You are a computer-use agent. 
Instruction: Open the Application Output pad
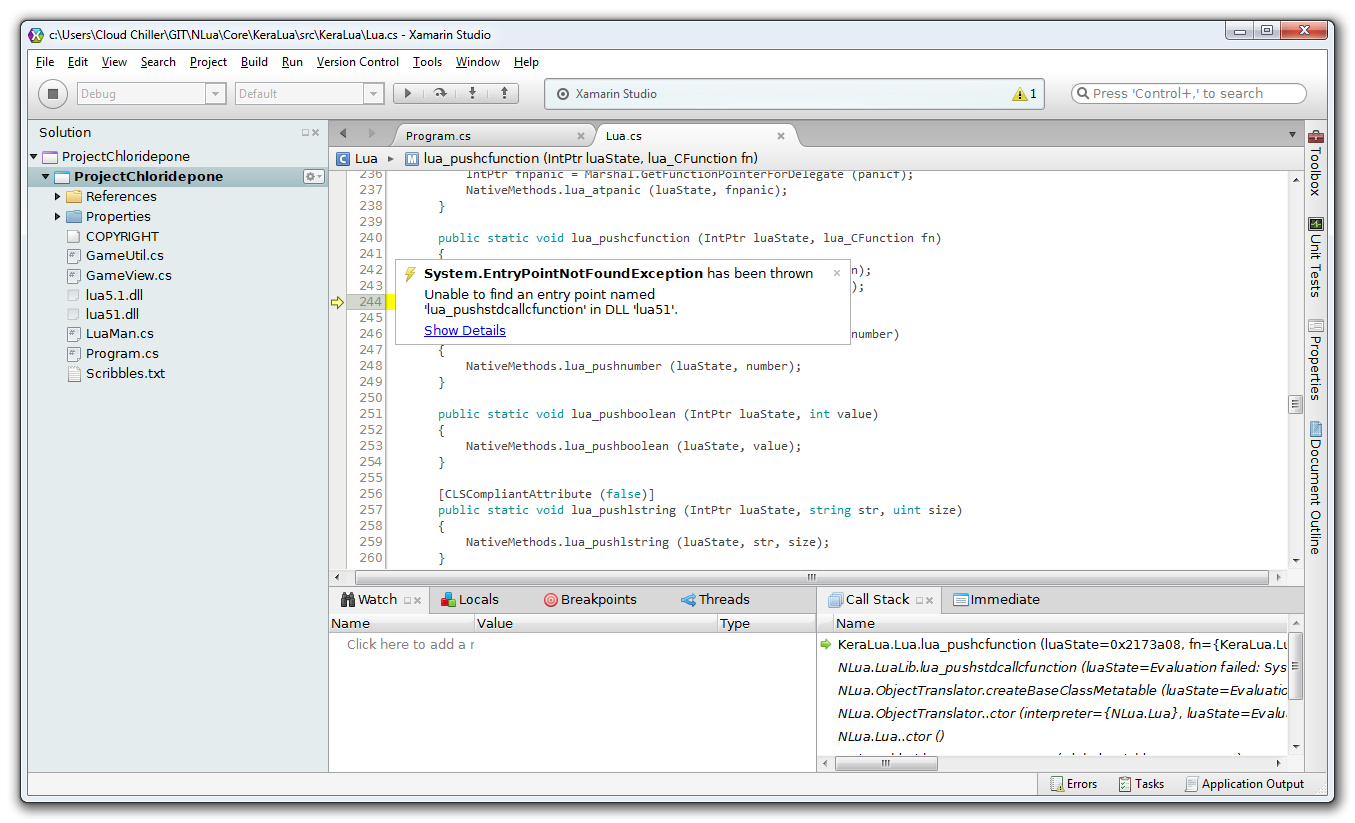[1244, 784]
